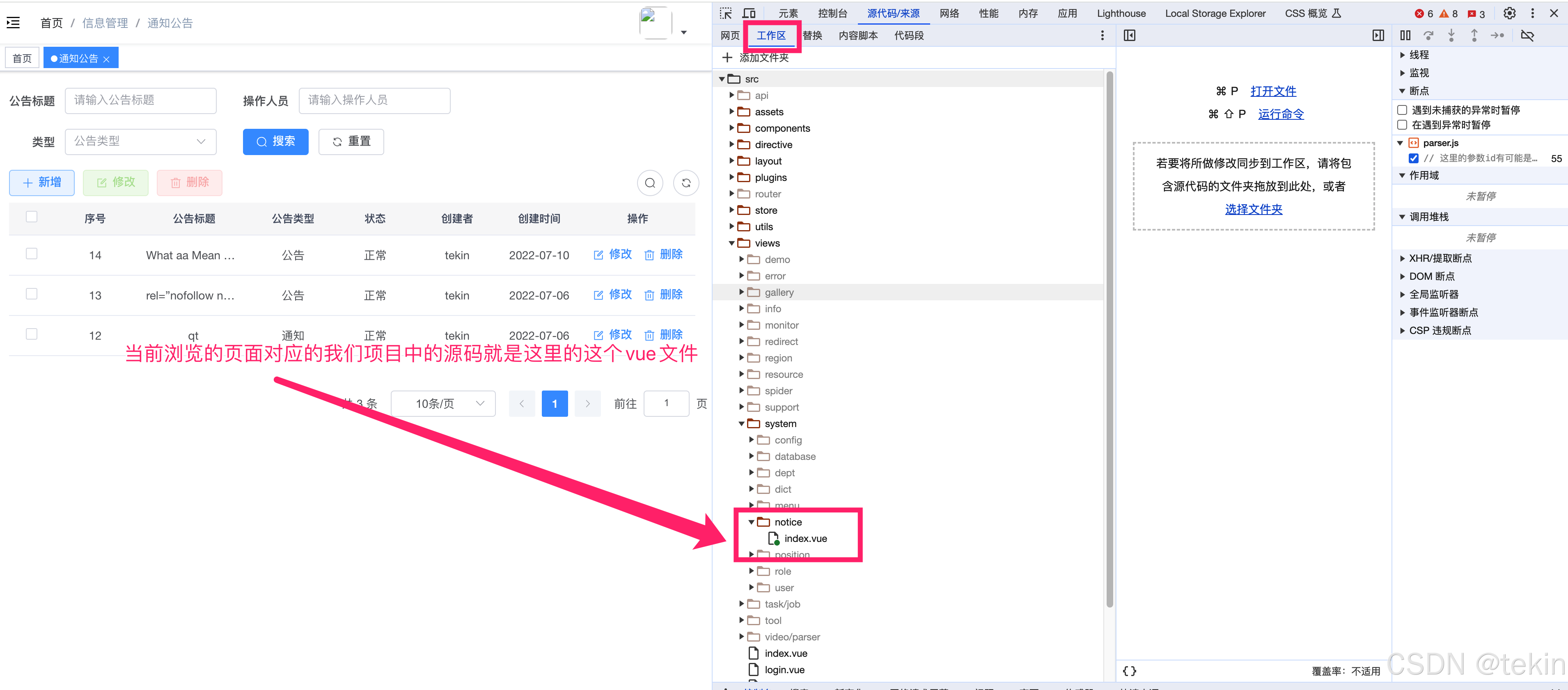1568x690 pixels.
Task: Select the checkbox for row 14
Action: [32, 253]
